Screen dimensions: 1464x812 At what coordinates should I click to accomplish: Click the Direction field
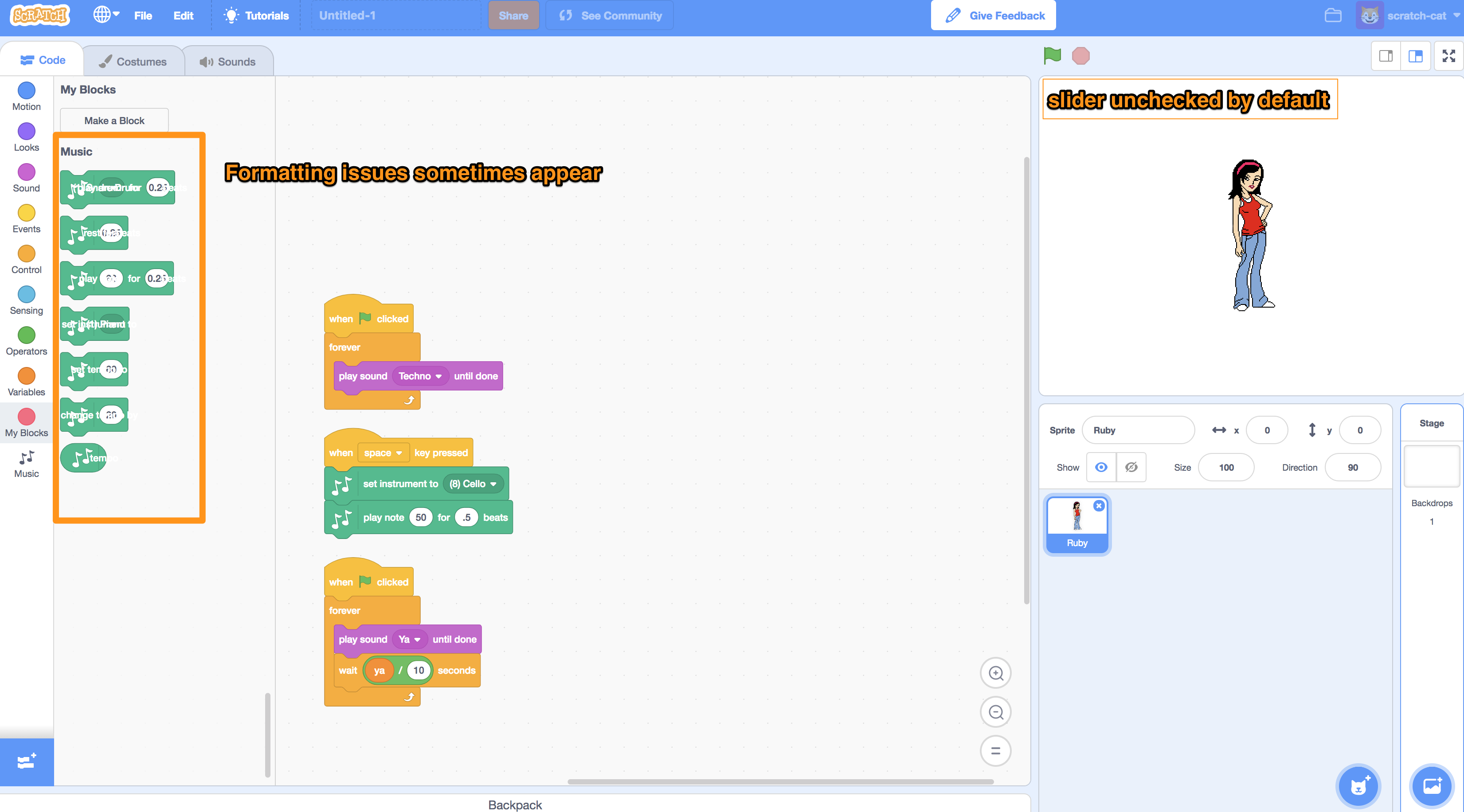[x=1353, y=467]
